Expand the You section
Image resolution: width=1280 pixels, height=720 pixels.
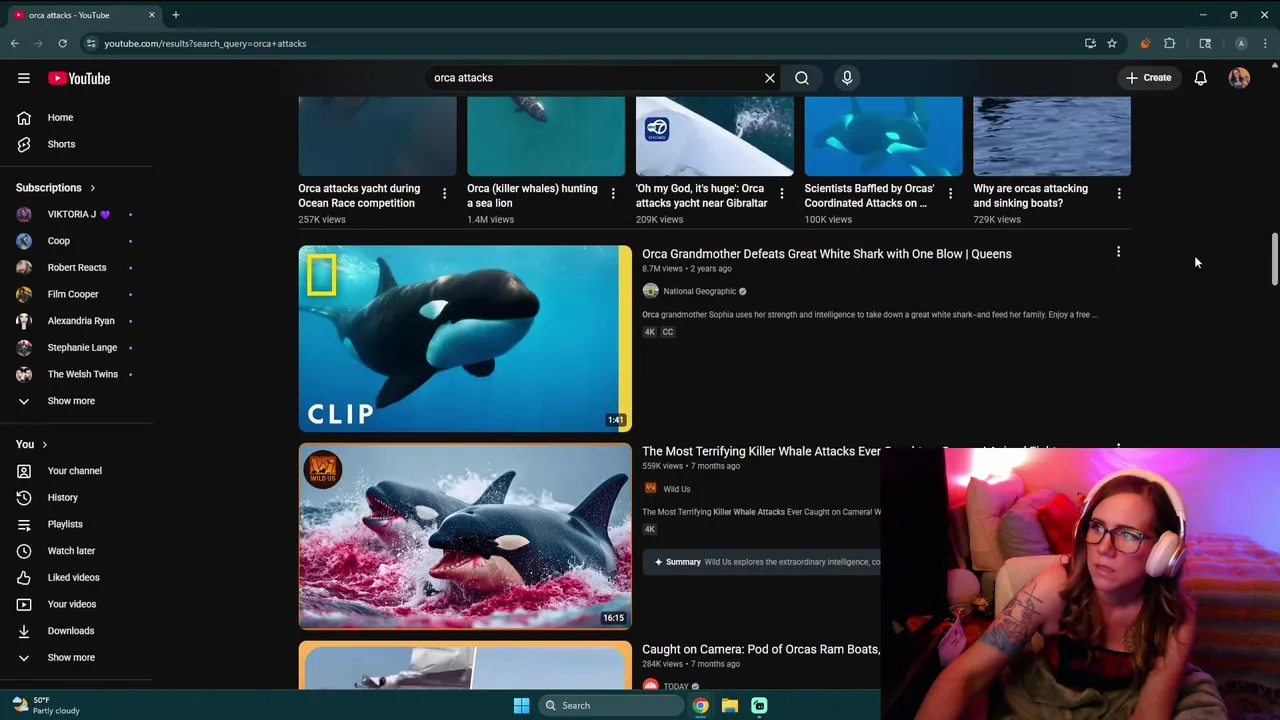point(32,444)
